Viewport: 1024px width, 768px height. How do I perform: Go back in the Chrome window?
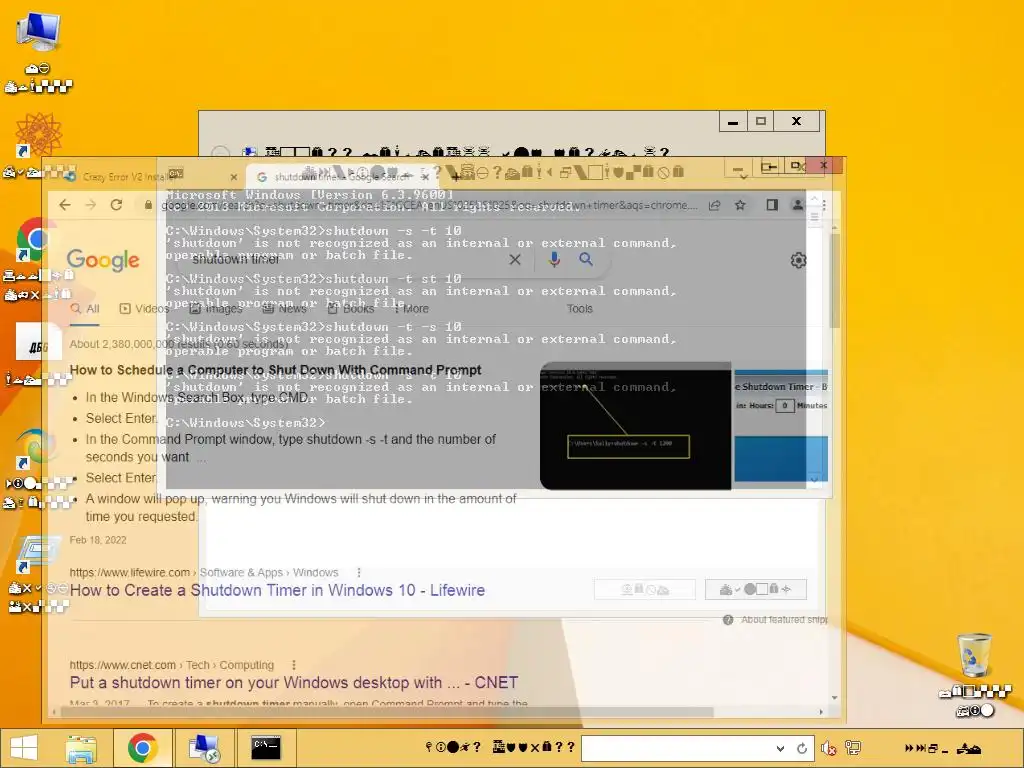(x=65, y=205)
